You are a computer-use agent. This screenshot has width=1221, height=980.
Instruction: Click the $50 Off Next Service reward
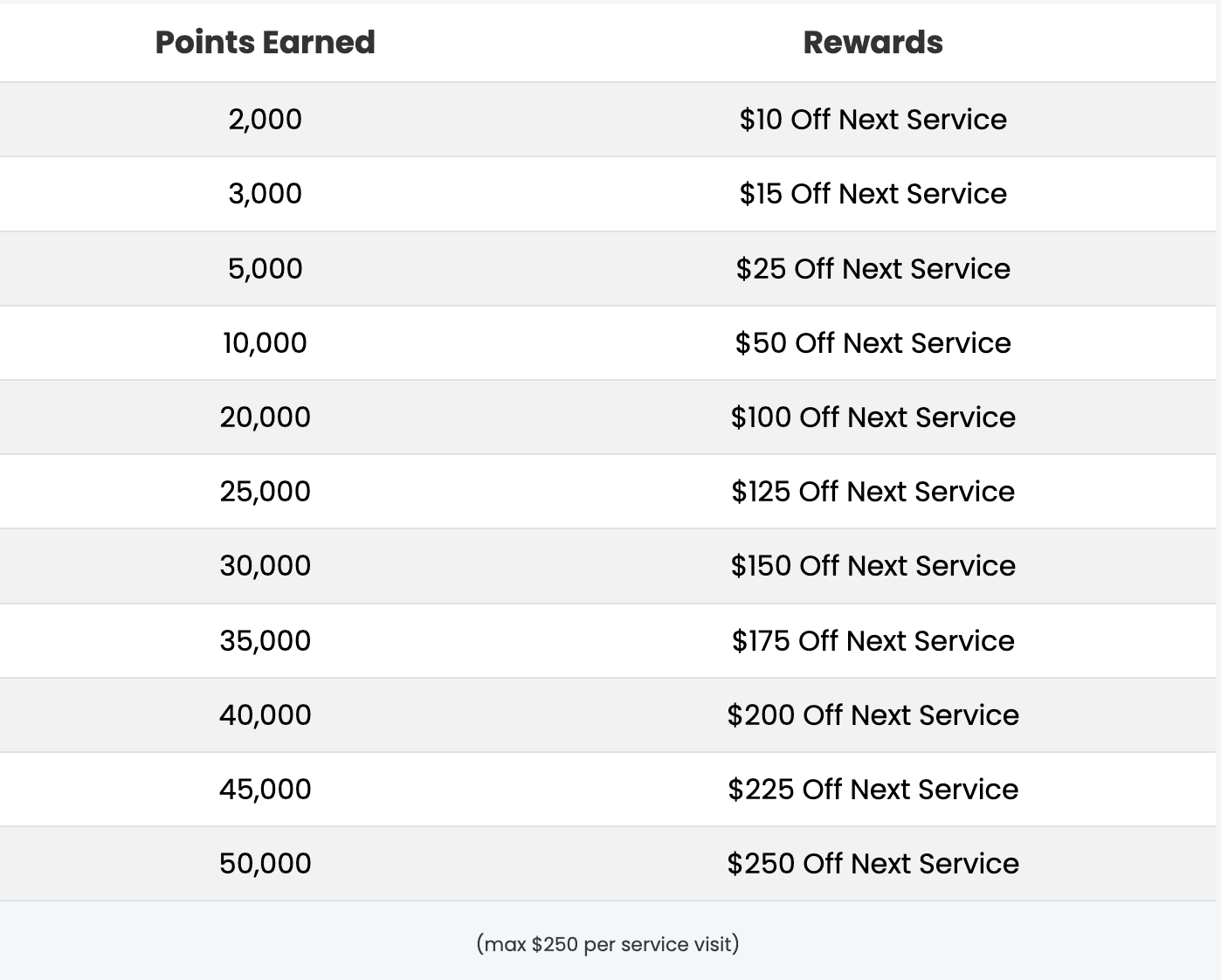pyautogui.click(x=873, y=343)
